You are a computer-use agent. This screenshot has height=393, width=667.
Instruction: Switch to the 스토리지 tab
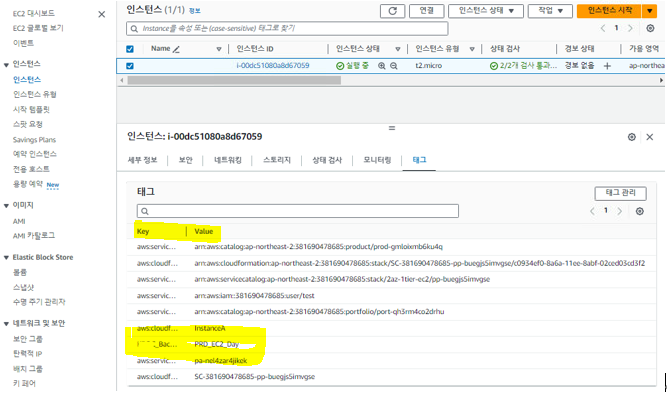(x=277, y=160)
